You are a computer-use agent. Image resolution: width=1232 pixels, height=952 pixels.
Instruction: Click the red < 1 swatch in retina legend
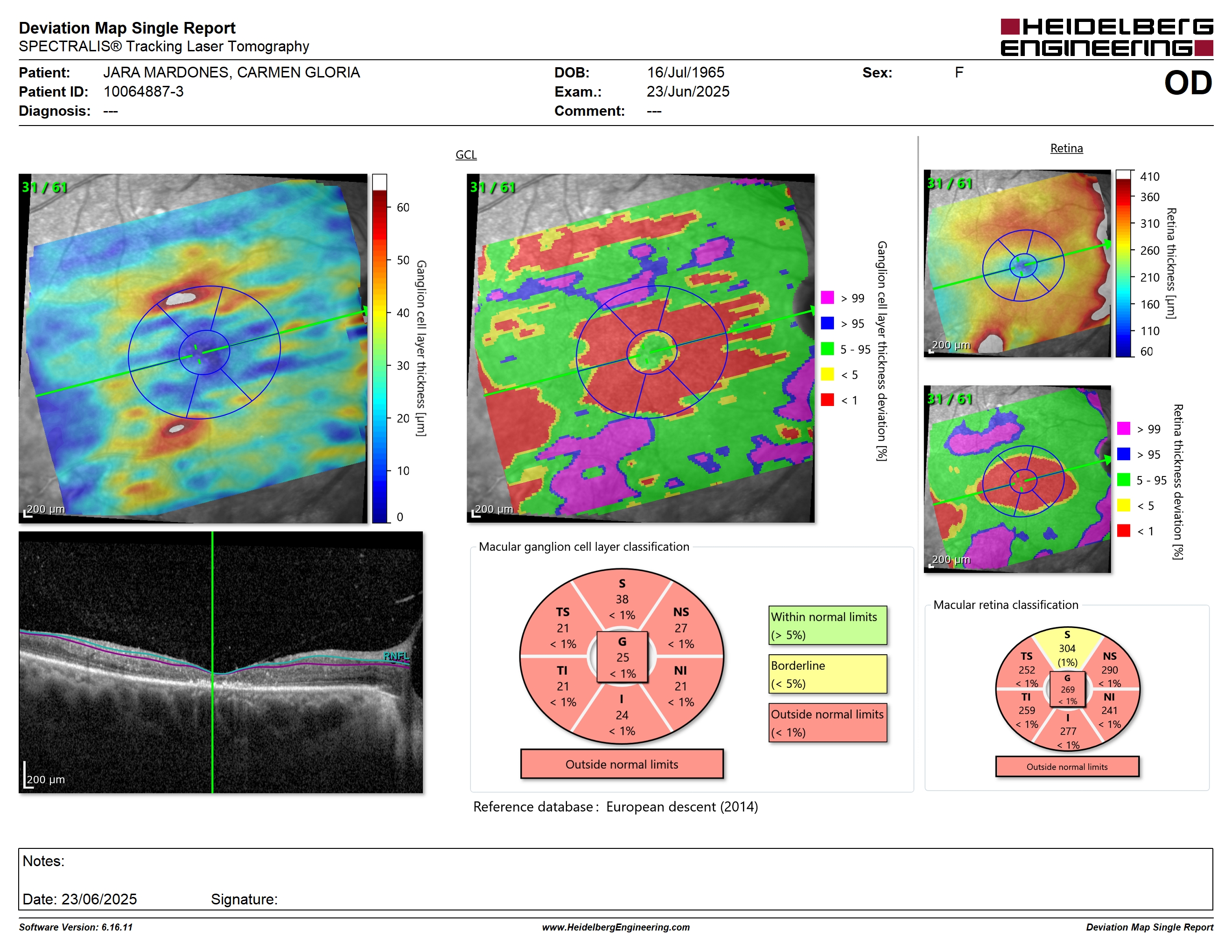[x=1123, y=531]
